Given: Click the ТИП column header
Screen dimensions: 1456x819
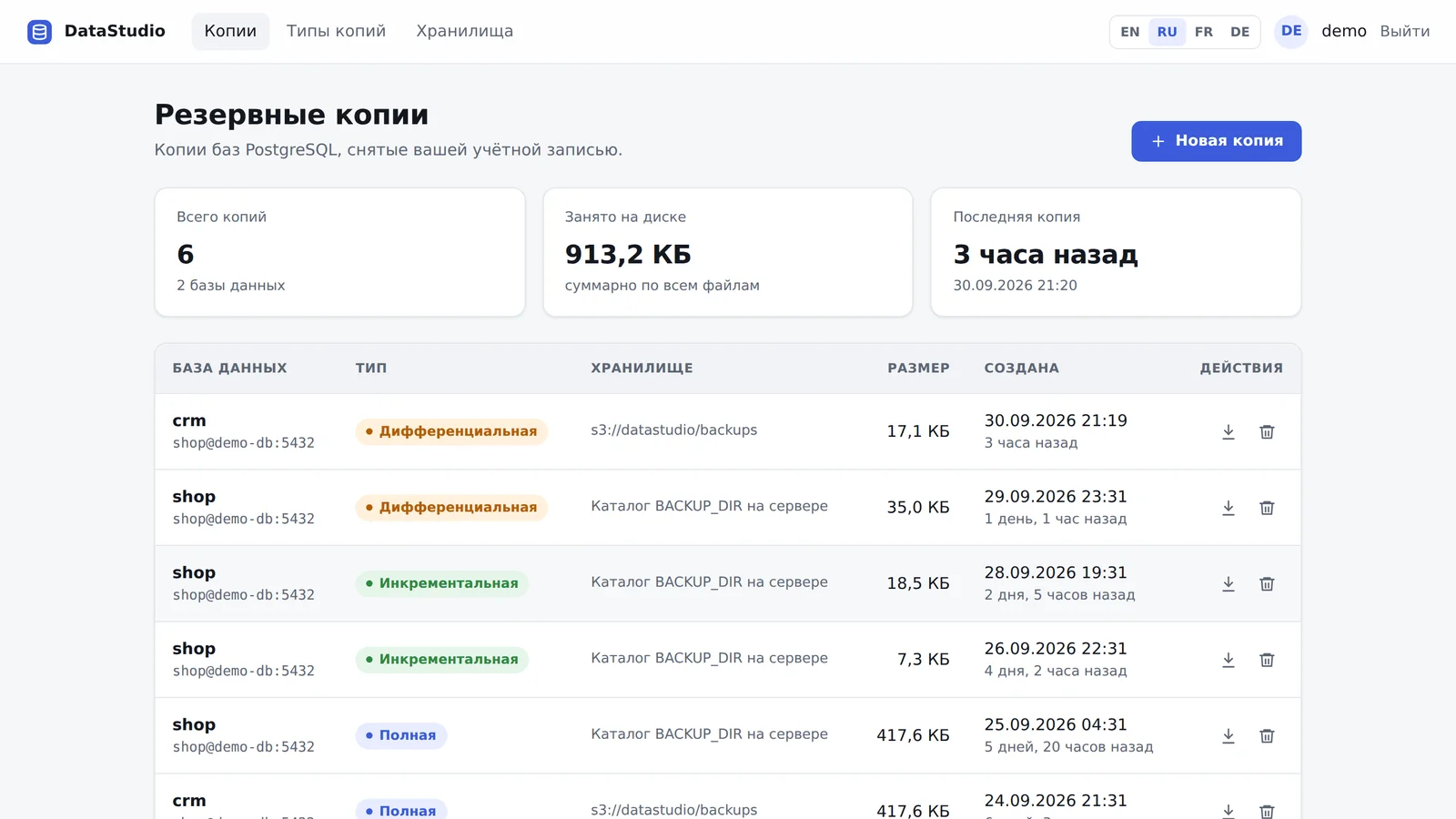Looking at the screenshot, I should click(x=371, y=368).
